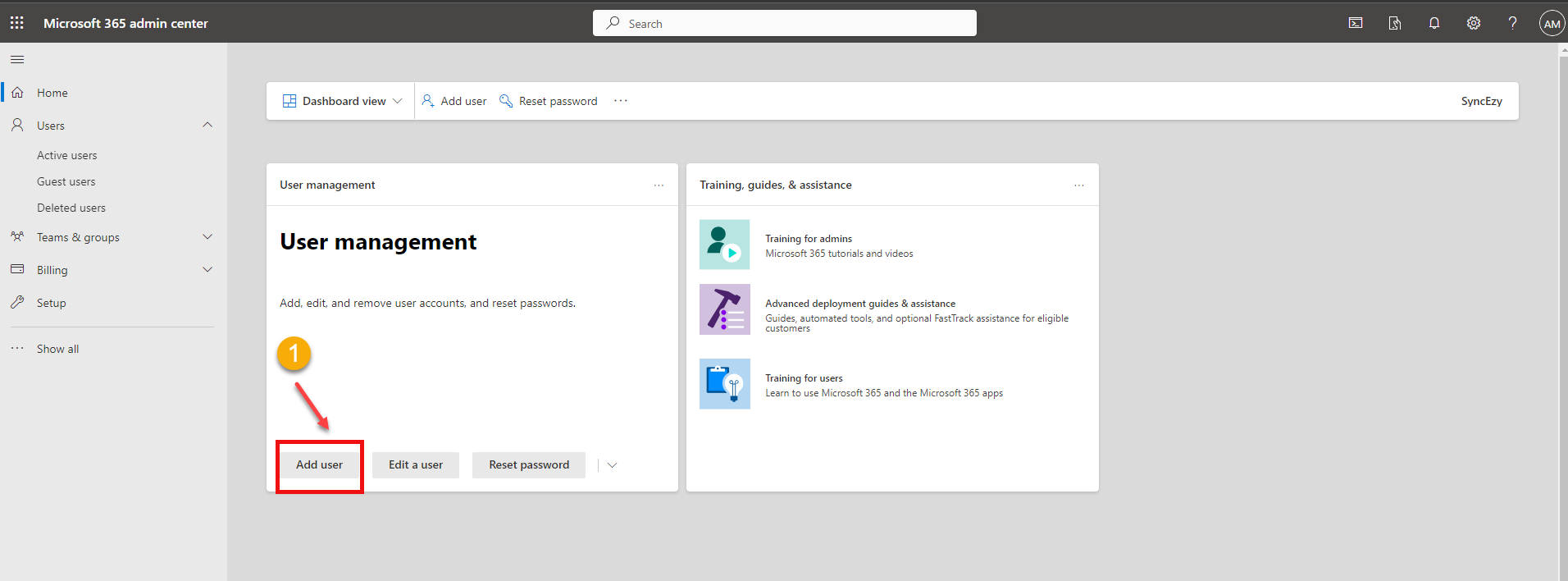Click the Advanced deployment guides hammer thumbnail
1568x581 pixels.
click(724, 309)
